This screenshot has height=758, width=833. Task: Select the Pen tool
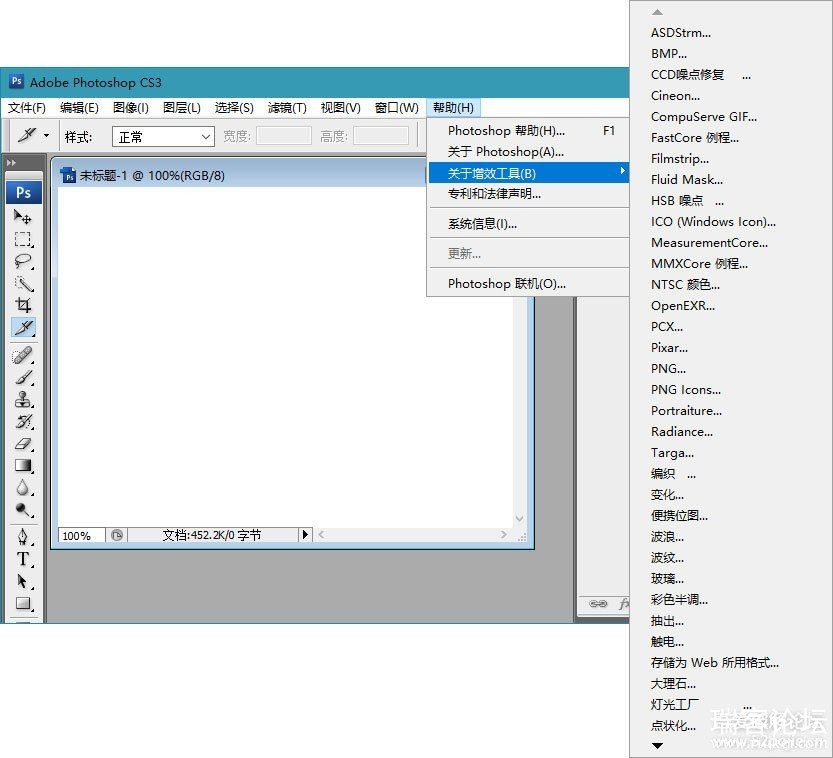(x=23, y=536)
